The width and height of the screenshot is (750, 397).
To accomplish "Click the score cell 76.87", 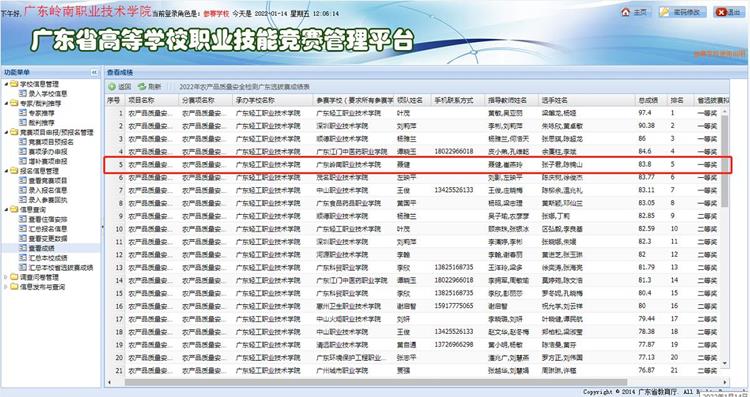I will 647,370.
